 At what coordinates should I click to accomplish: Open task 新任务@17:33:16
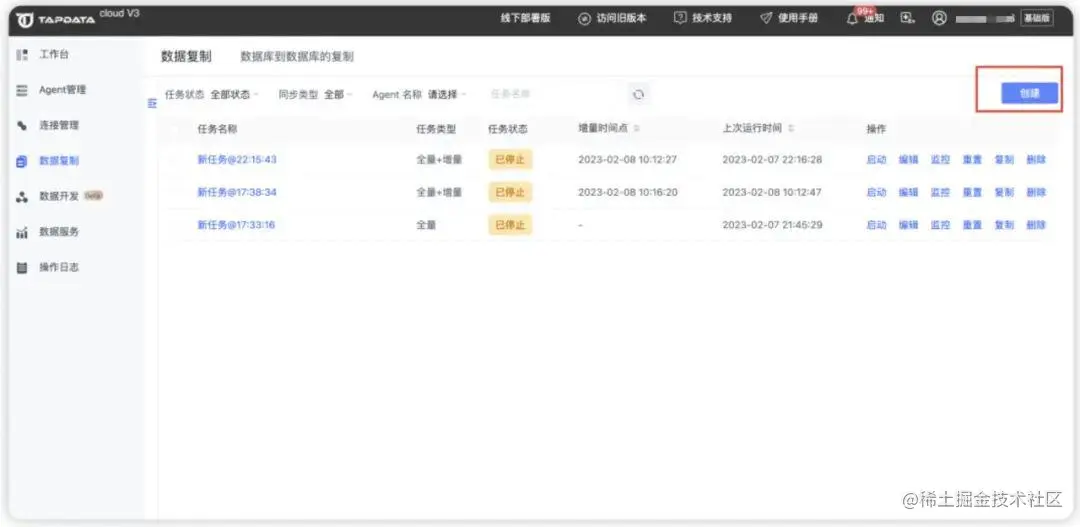(x=236, y=225)
